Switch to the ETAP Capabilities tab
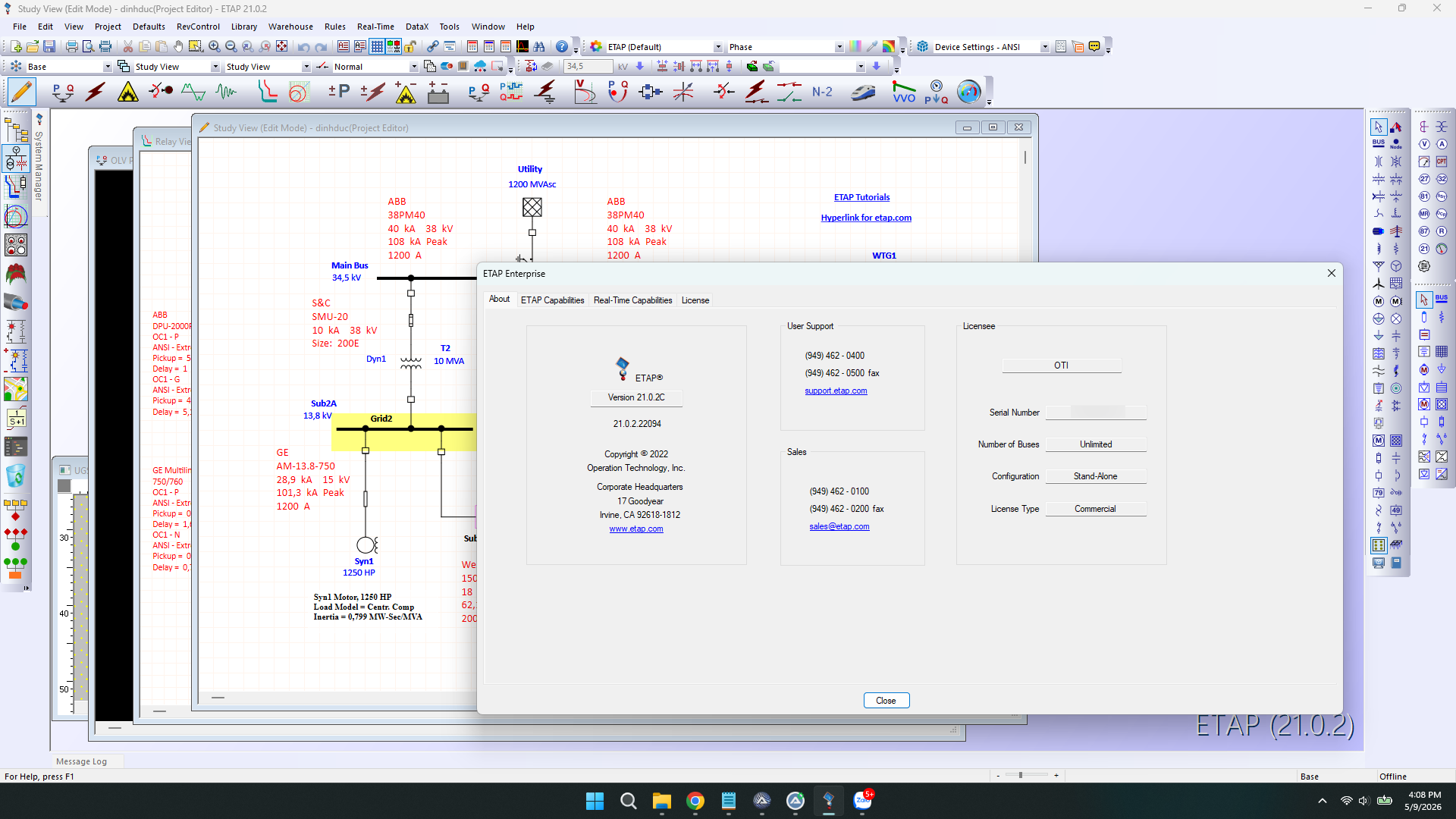Screen dimensions: 1456x819 pyautogui.click(x=552, y=300)
